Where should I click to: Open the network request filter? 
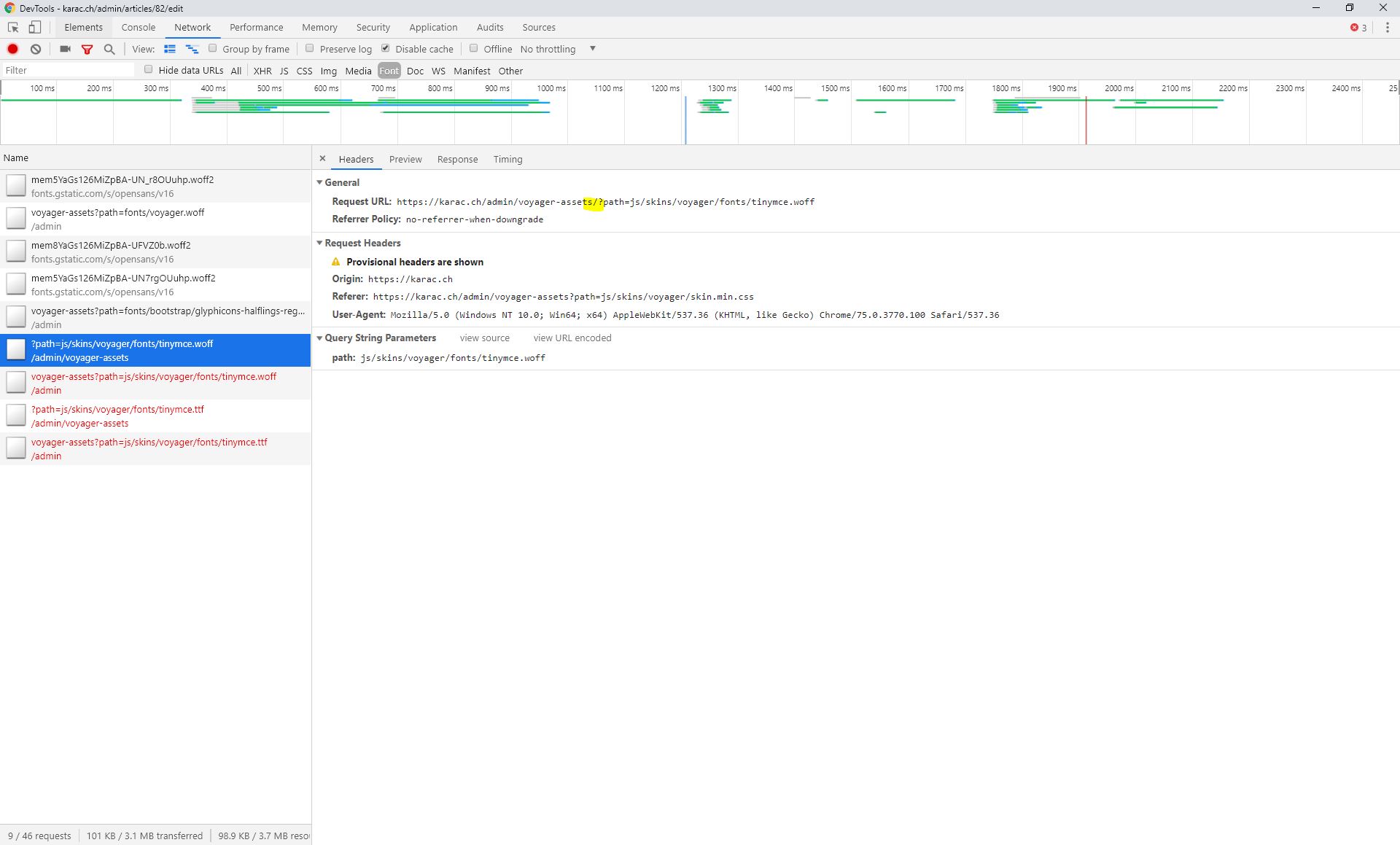tap(87, 49)
